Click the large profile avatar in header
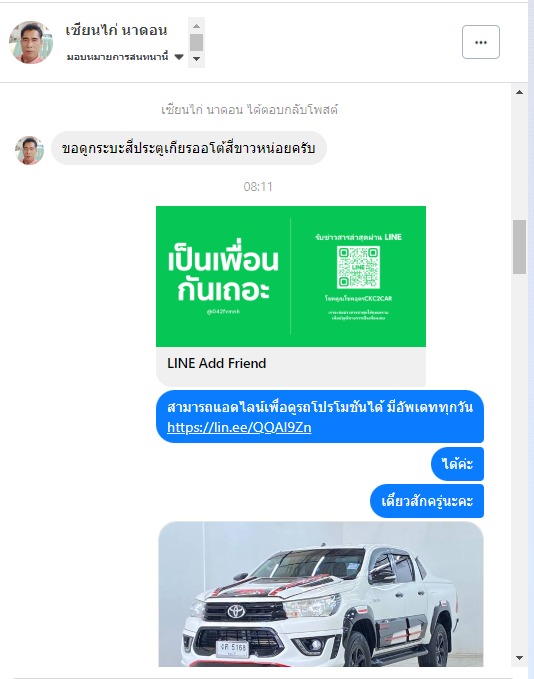Screen dimensions: 534x679 point(31,42)
